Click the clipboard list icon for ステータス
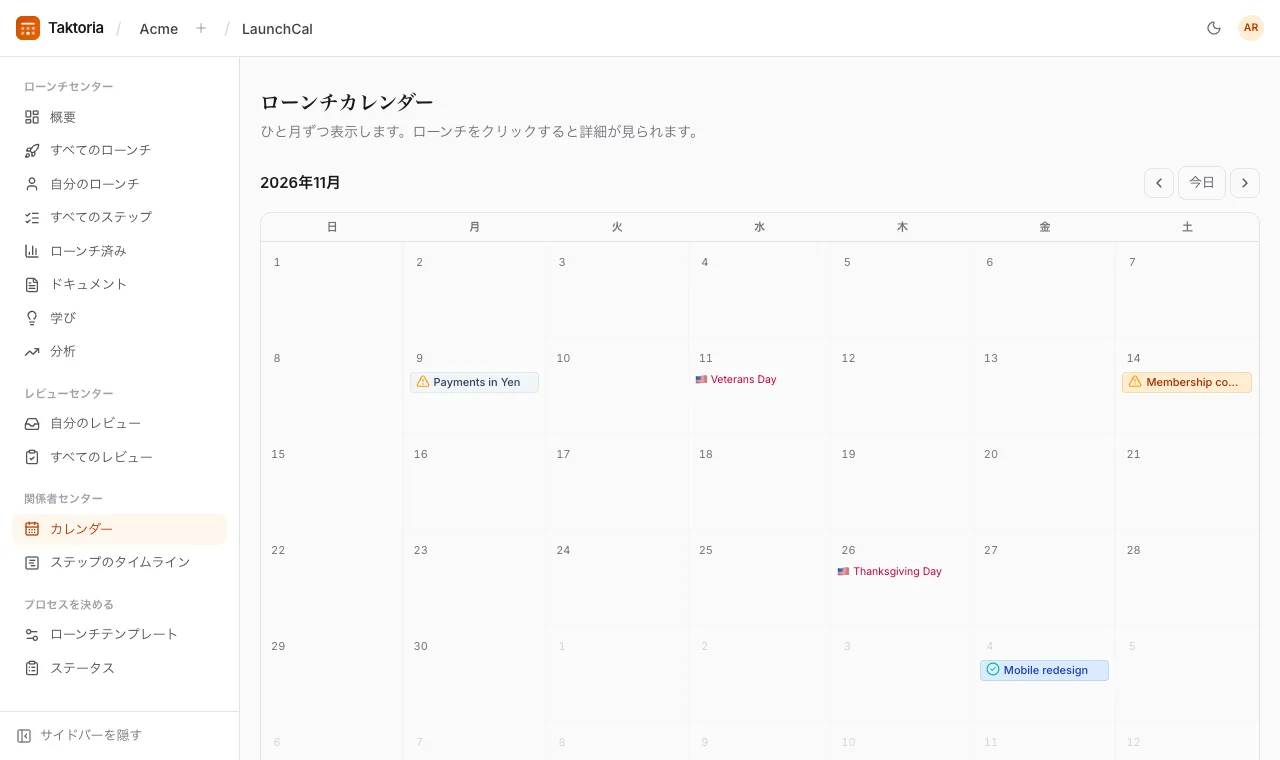Image resolution: width=1280 pixels, height=760 pixels. click(x=32, y=668)
